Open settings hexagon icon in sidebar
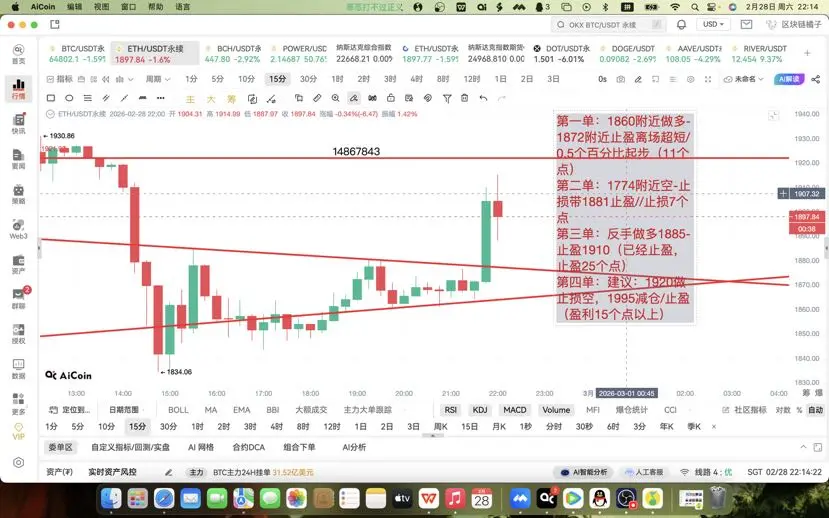Screen dimensions: 829x518 click(19, 462)
